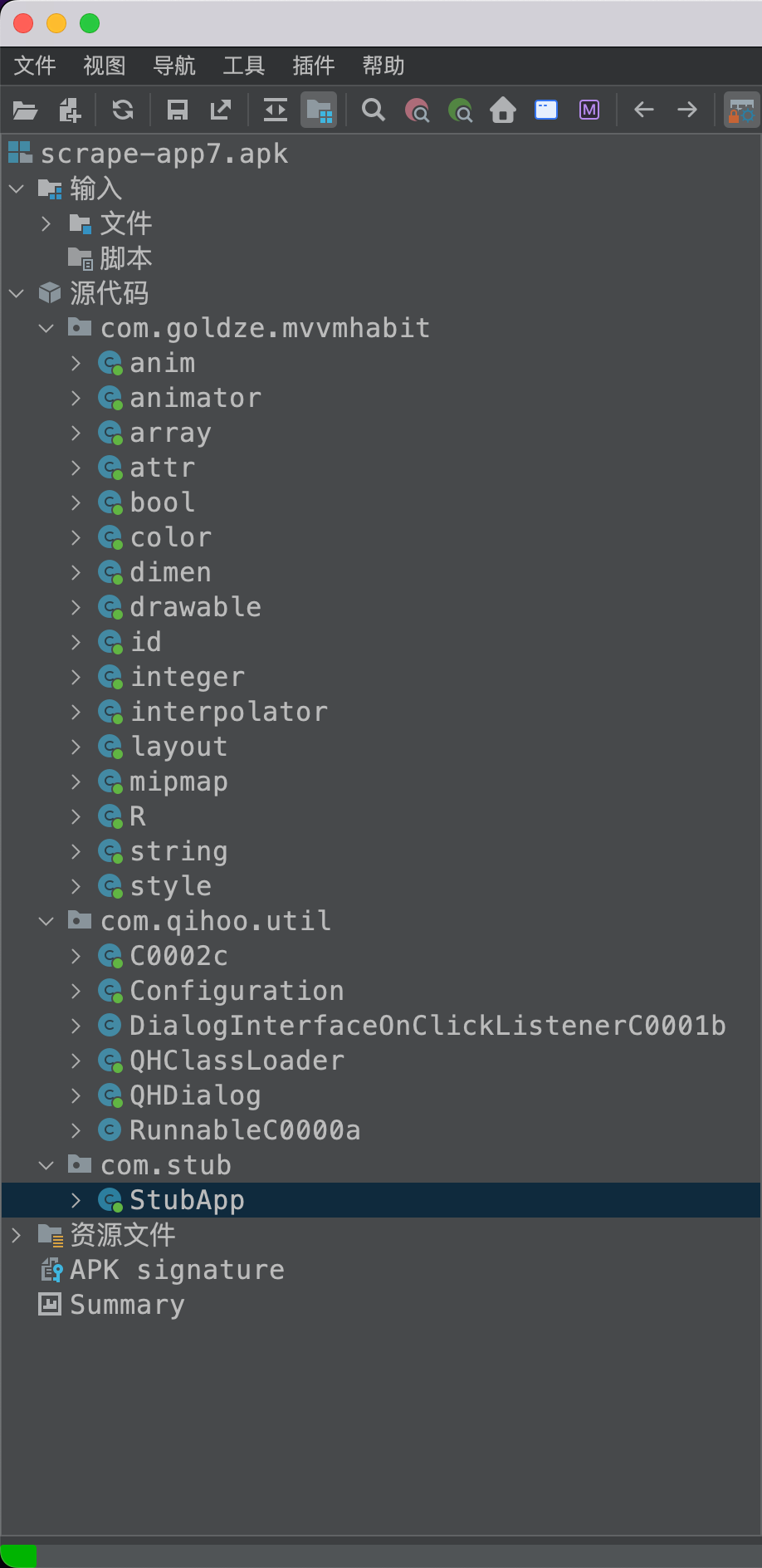Viewport: 762px width, 1568px height.
Task: Toggle the deobfuscation button in toolbar
Action: pyautogui.click(x=741, y=110)
